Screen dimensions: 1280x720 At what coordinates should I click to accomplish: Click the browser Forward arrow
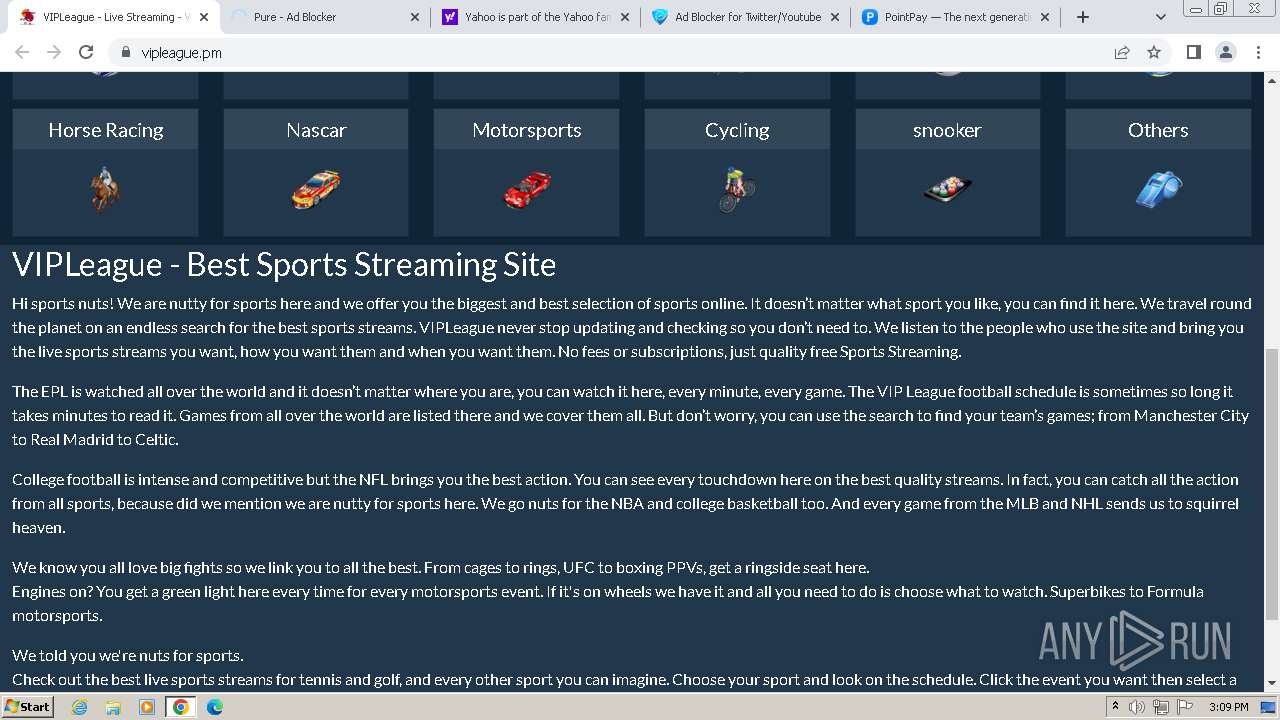54,52
